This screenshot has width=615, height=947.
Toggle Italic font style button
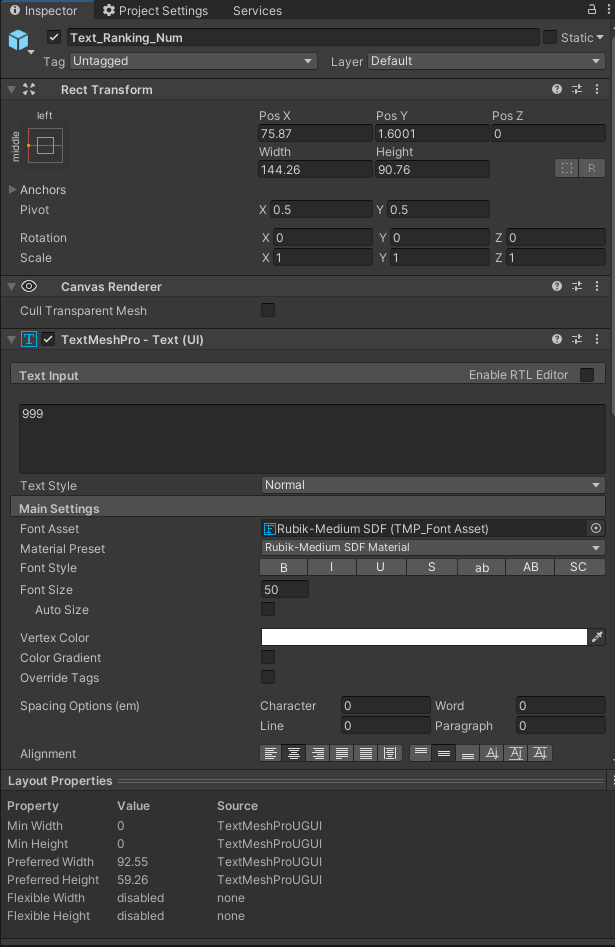(332, 567)
